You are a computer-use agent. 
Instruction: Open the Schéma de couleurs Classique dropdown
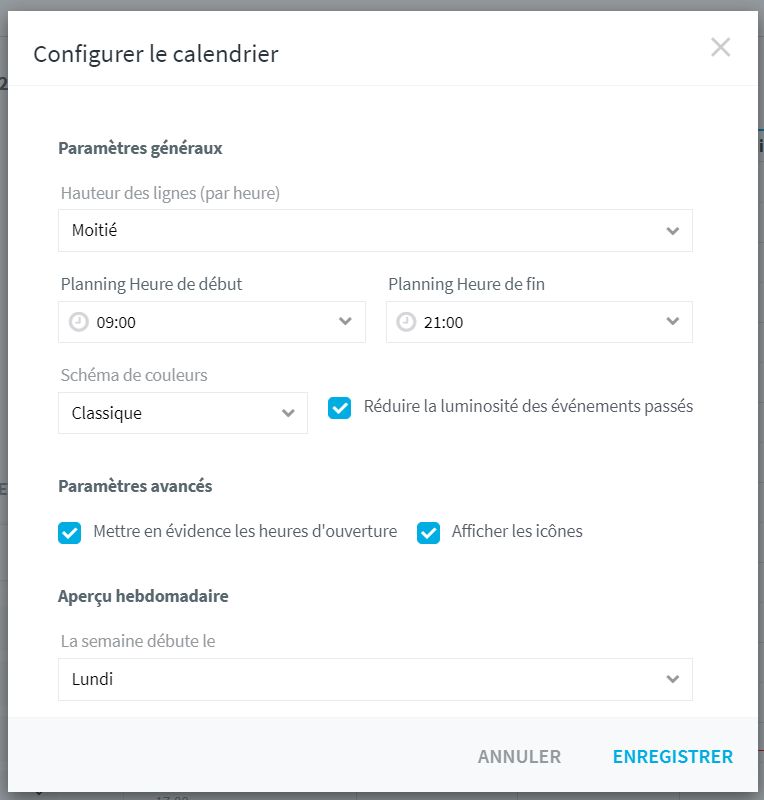pos(183,413)
